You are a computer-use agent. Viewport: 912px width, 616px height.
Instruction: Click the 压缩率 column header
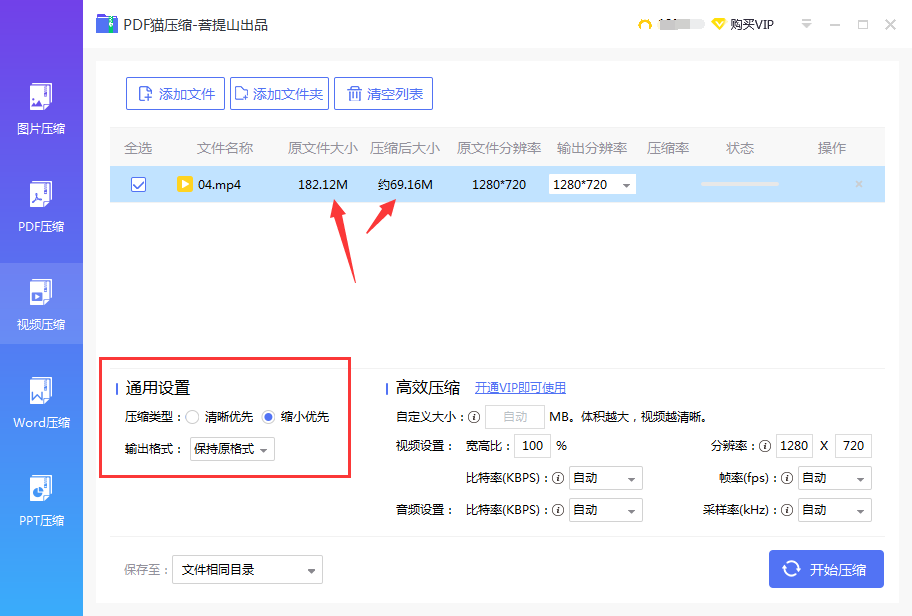pos(668,148)
